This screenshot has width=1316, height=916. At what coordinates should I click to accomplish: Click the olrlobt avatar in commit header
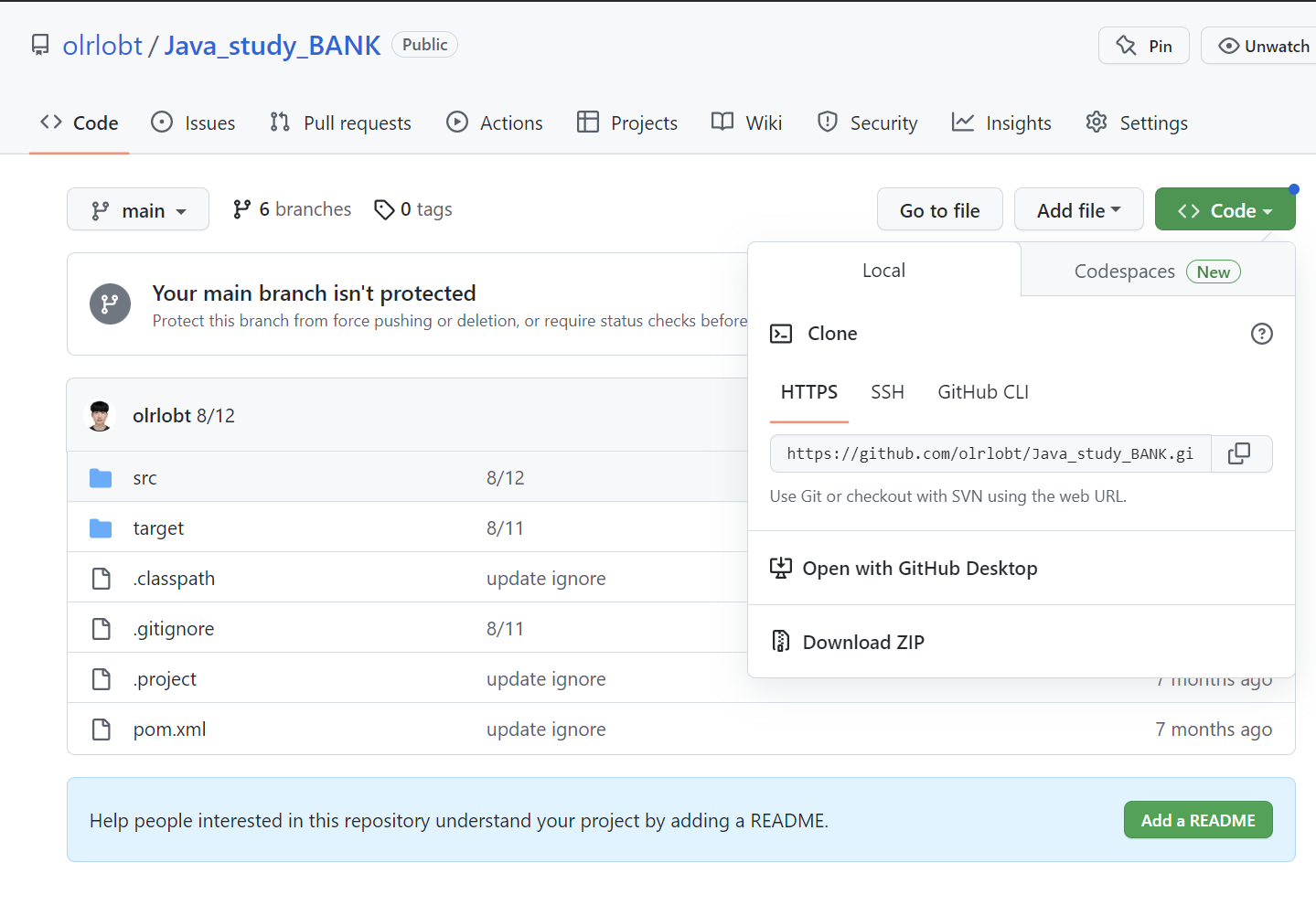click(100, 415)
